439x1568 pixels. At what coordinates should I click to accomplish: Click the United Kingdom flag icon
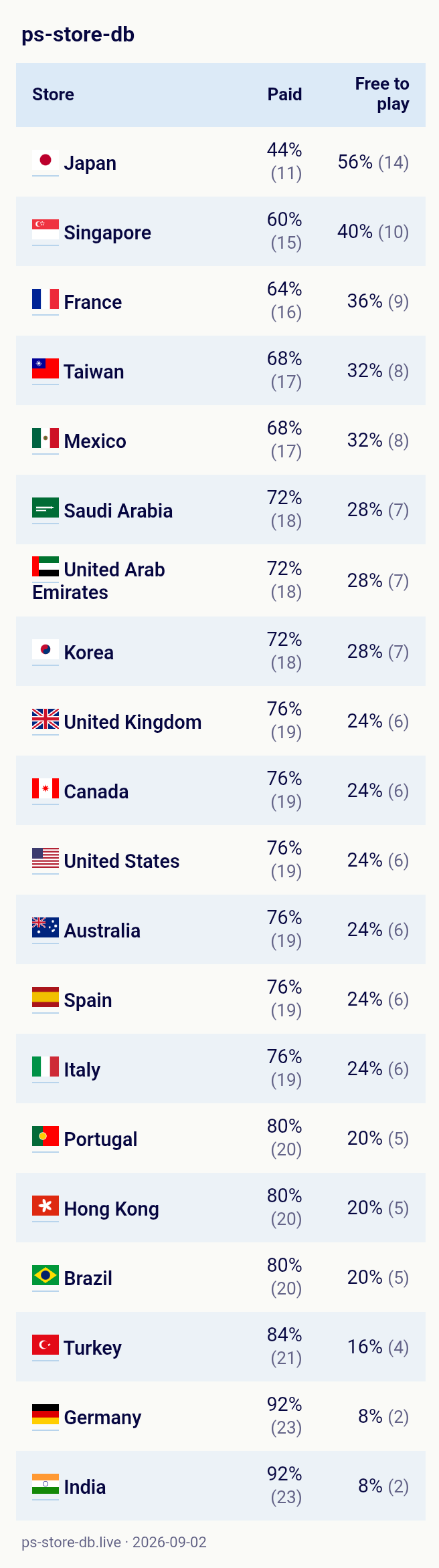[x=46, y=720]
